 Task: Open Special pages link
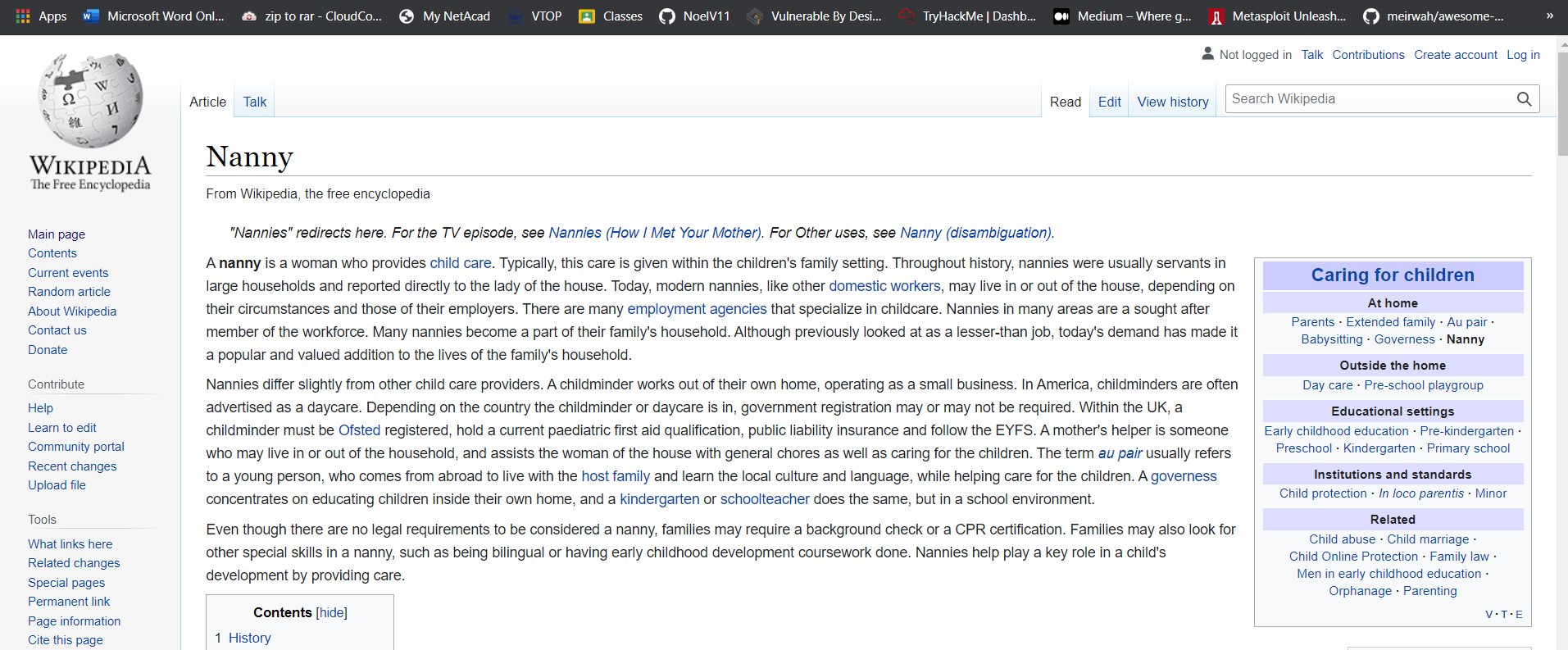point(66,583)
